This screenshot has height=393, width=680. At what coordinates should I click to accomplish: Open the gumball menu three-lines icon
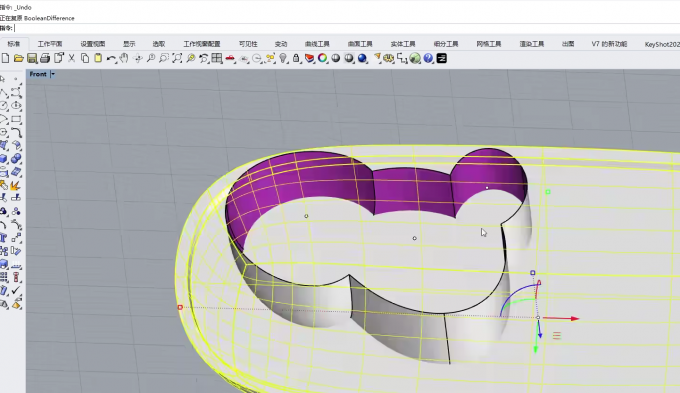pyautogui.click(x=557, y=335)
